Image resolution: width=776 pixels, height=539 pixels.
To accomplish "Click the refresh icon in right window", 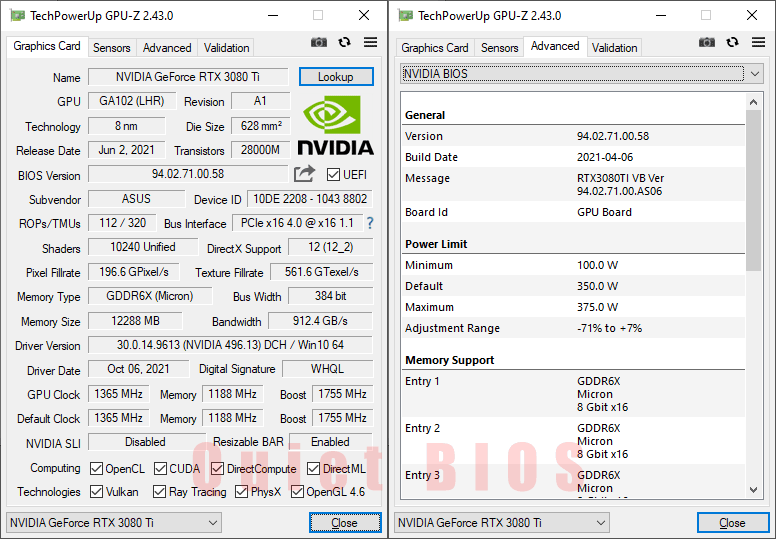I will coord(732,43).
